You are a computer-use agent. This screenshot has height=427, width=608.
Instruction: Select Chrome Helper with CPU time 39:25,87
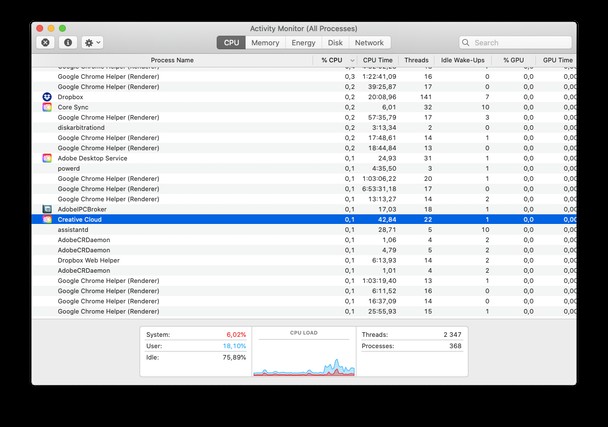pyautogui.click(x=304, y=87)
